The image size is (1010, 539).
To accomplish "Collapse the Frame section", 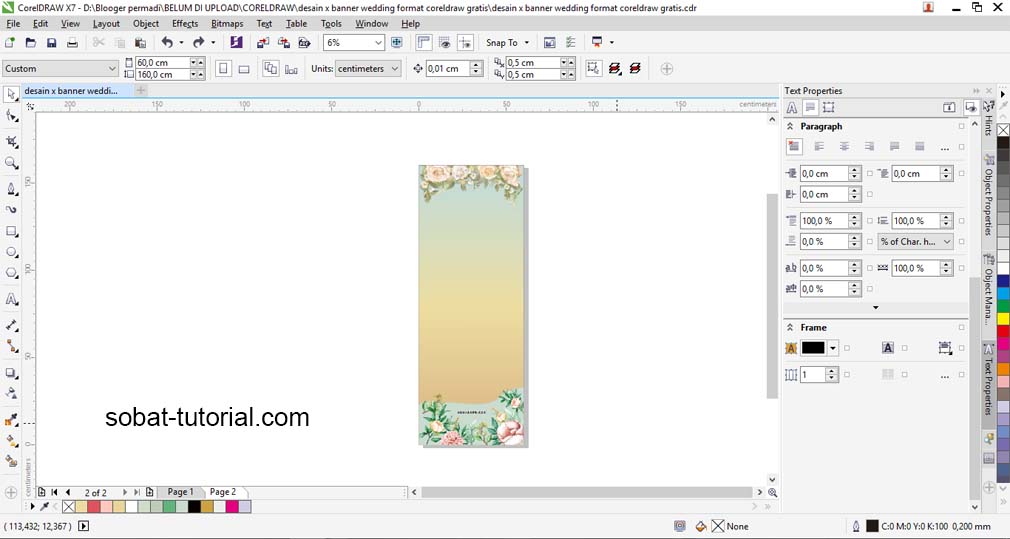I will click(x=790, y=328).
